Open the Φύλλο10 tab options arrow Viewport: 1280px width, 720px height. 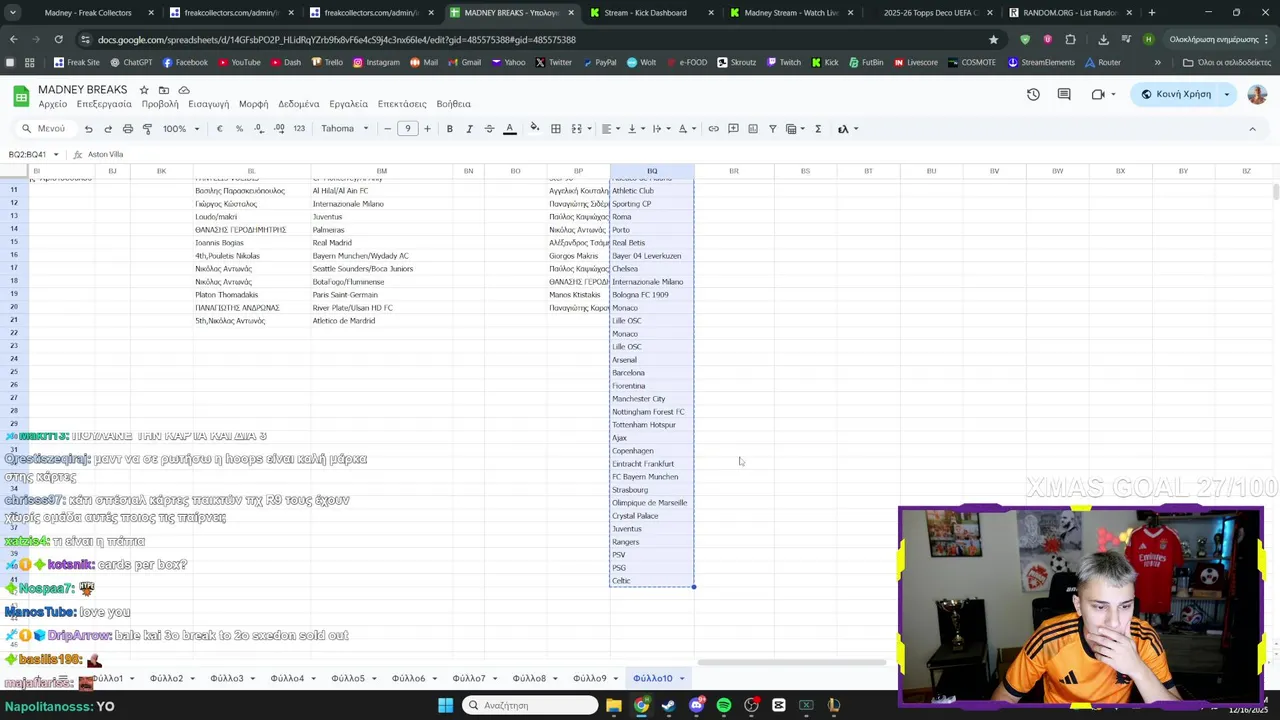[x=682, y=678]
